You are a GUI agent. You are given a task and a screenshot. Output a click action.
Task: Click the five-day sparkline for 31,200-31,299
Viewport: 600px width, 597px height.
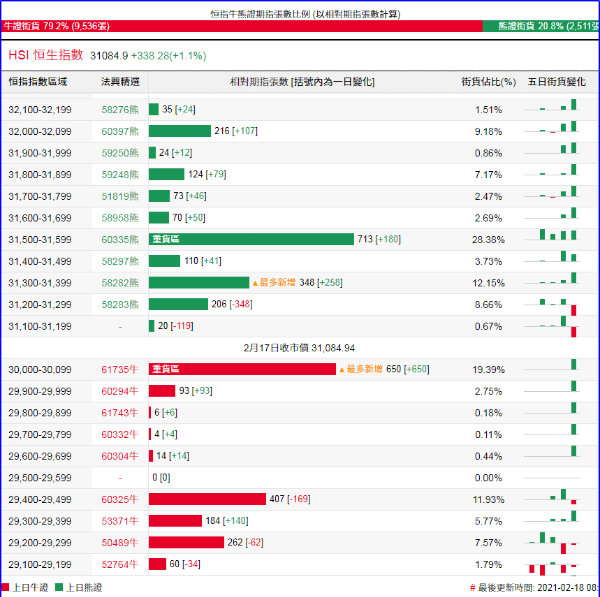coord(552,307)
